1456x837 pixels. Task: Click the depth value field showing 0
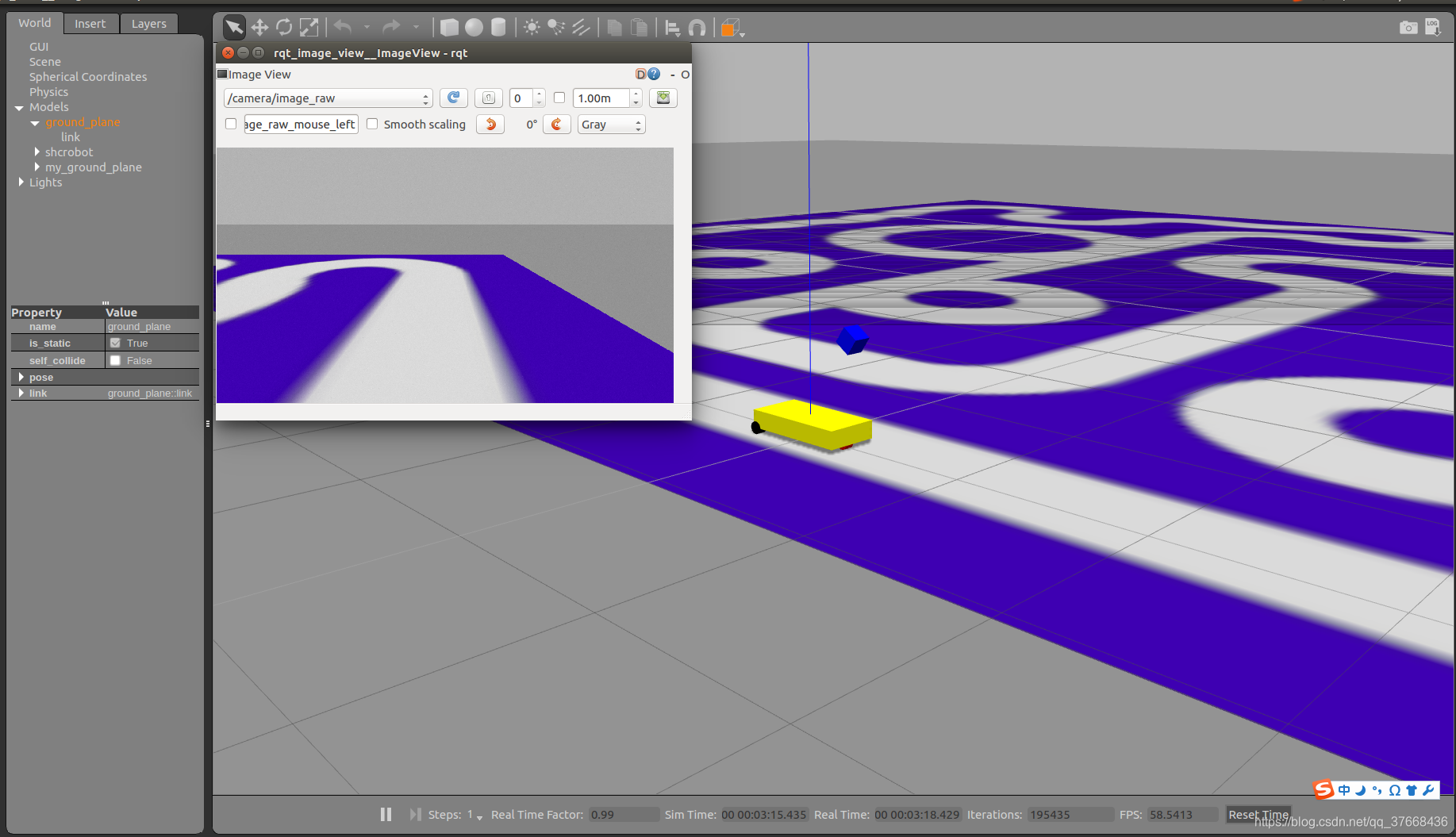tap(521, 98)
